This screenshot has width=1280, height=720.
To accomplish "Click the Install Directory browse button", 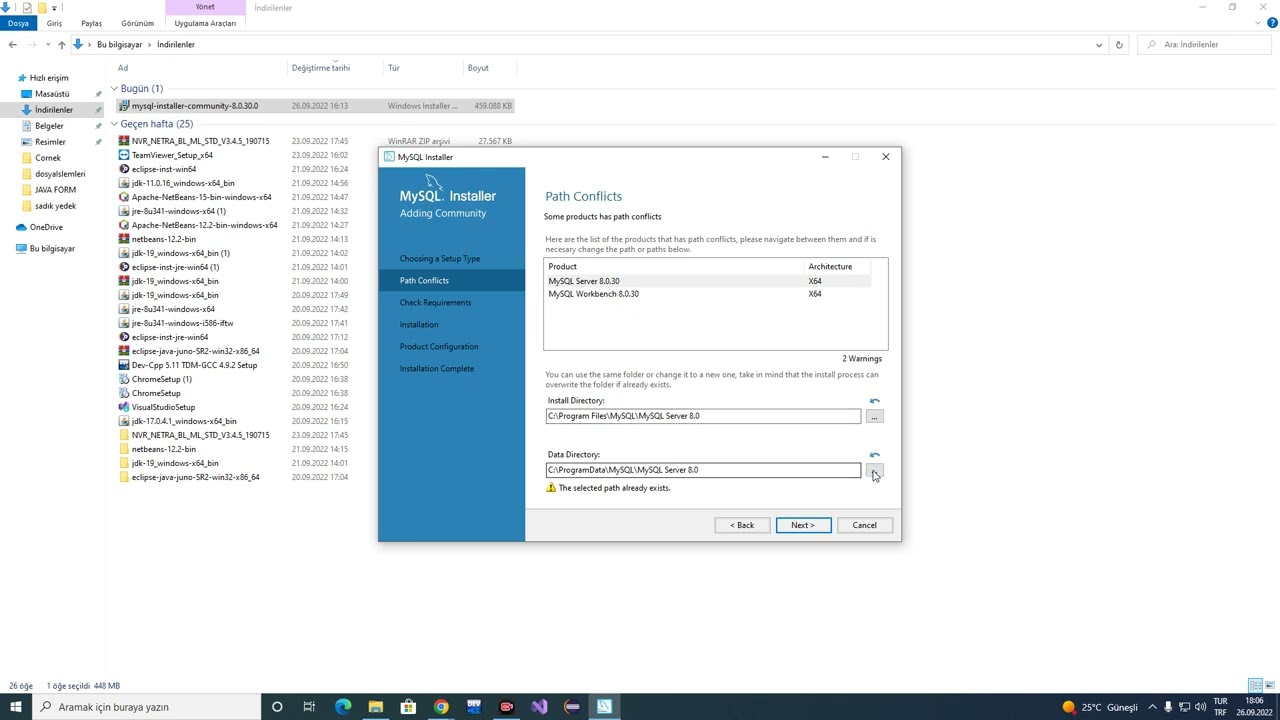I will (874, 416).
